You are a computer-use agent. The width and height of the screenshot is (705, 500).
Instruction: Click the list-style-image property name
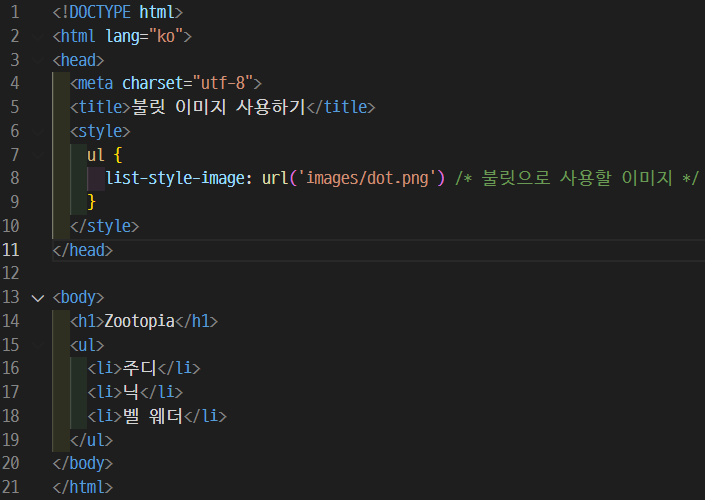tap(175, 178)
